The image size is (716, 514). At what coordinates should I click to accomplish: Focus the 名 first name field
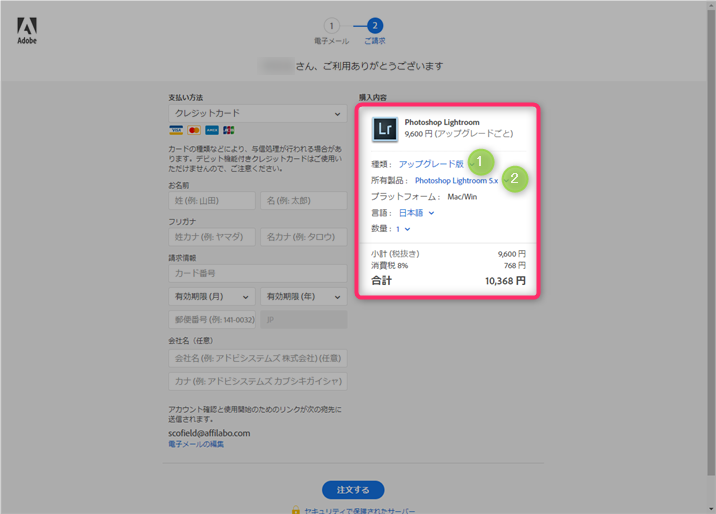tap(304, 201)
